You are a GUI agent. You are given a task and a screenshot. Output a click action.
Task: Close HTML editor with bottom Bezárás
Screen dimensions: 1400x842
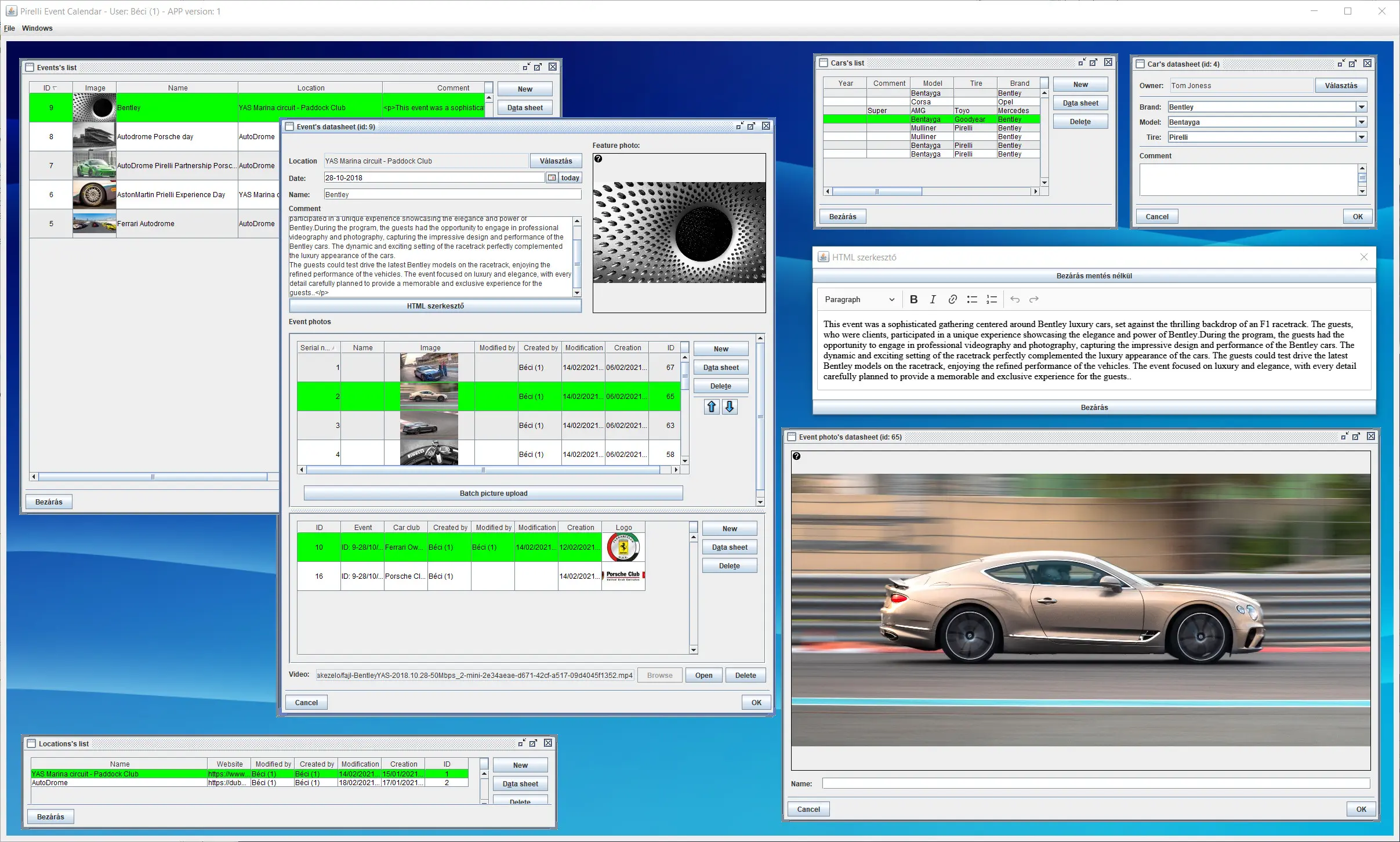[1094, 407]
